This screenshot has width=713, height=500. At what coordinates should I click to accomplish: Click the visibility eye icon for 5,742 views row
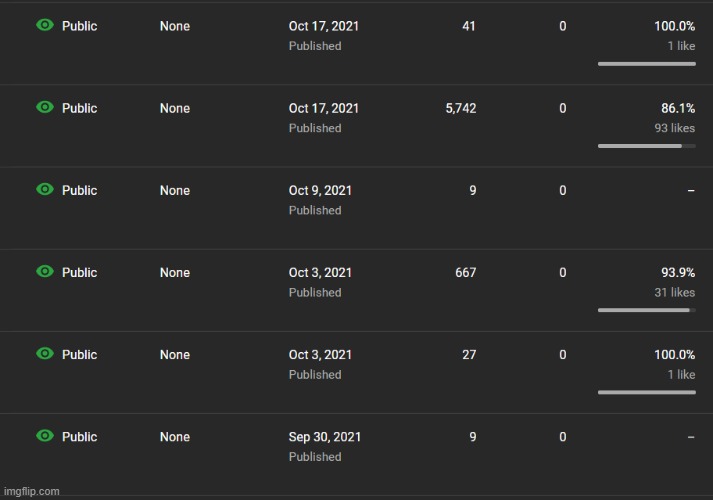coord(45,107)
